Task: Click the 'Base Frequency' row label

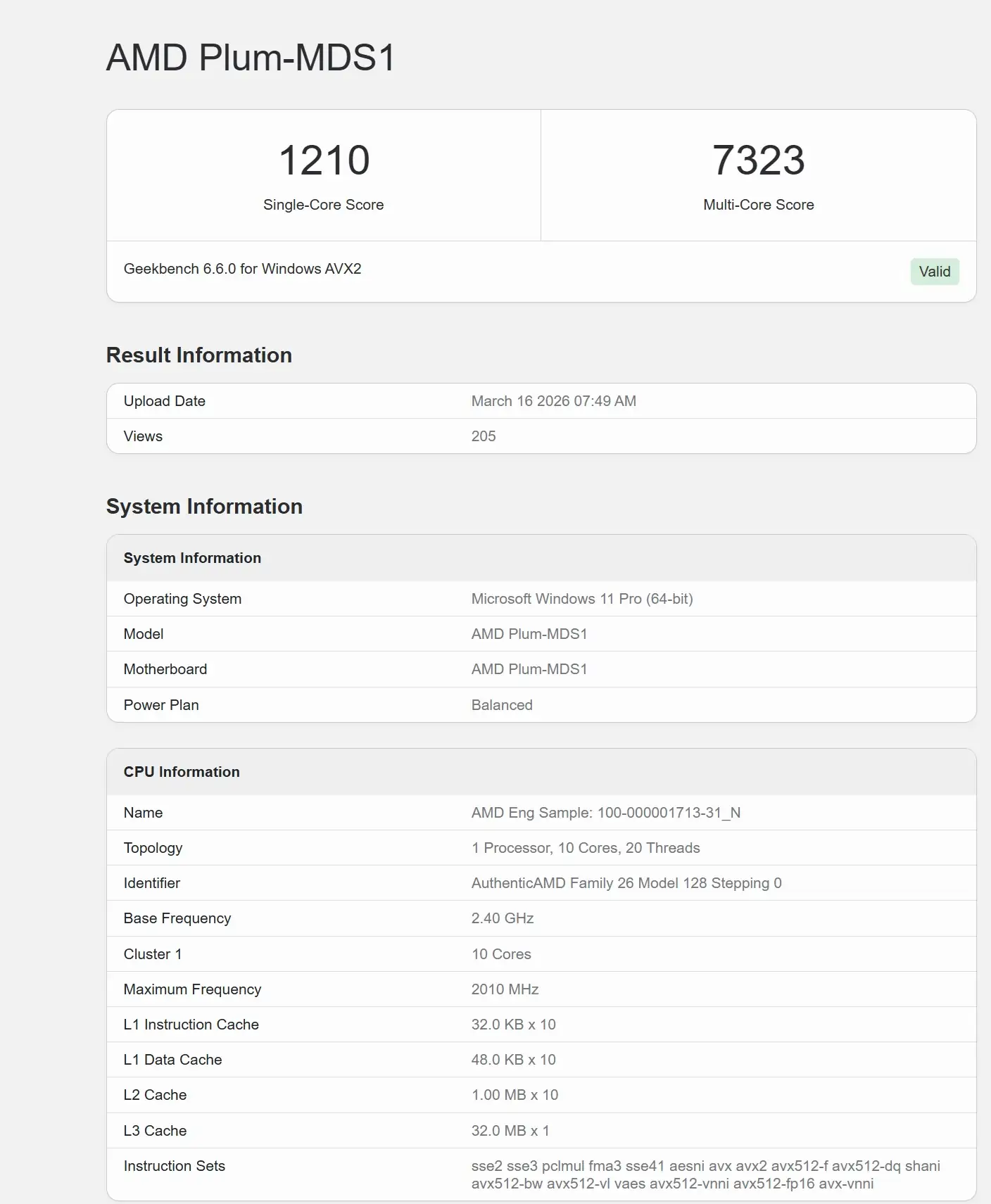Action: [x=177, y=918]
